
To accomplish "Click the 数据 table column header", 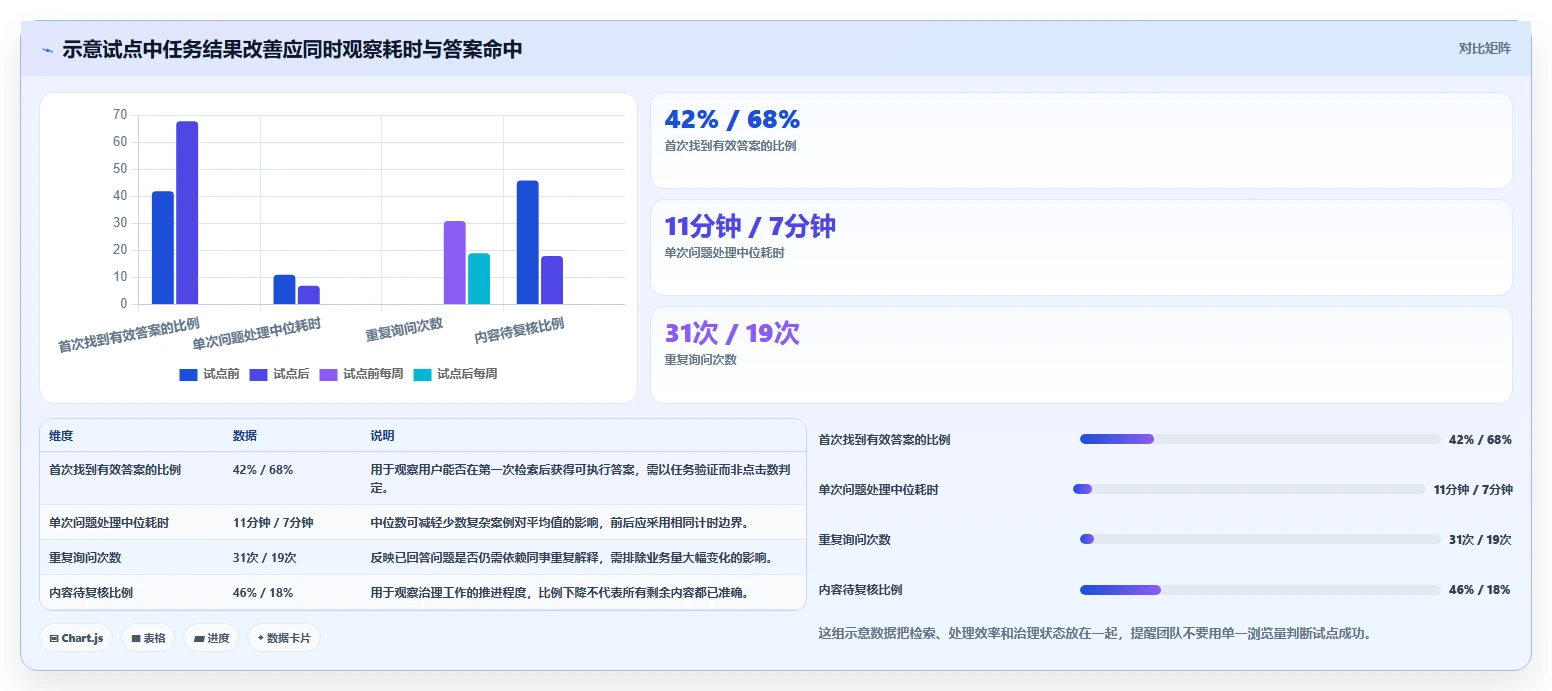I will click(245, 436).
